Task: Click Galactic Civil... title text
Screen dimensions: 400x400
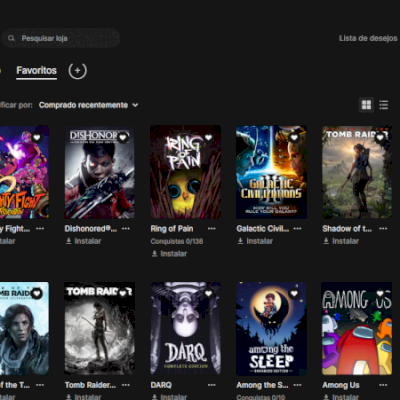Action: [263, 229]
